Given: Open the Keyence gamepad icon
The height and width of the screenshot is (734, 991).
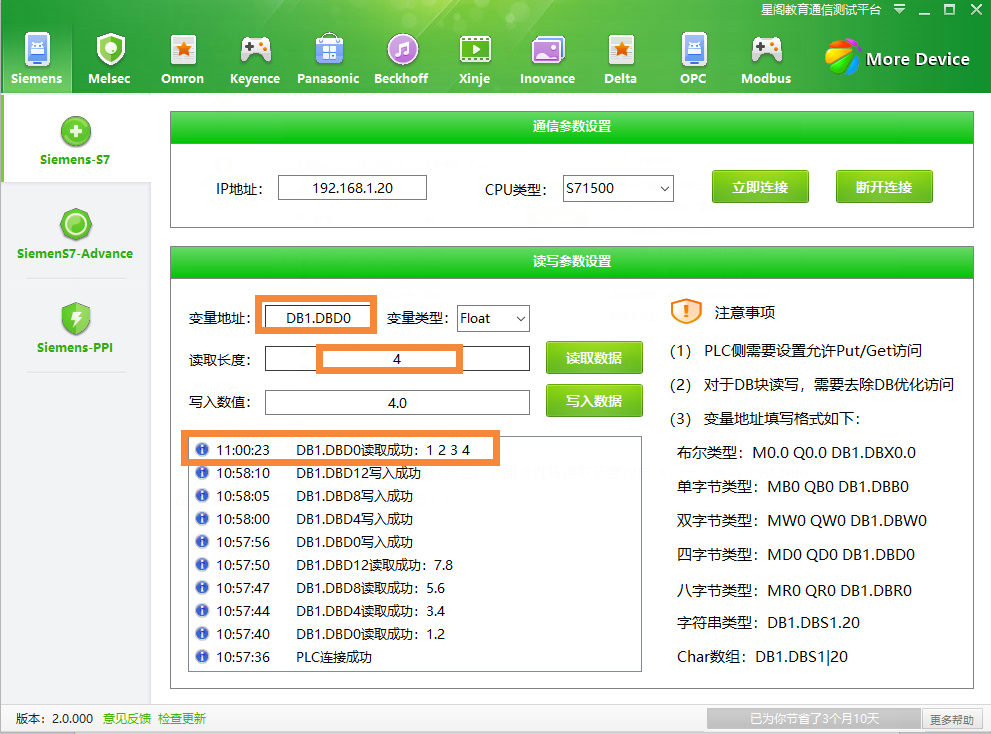Looking at the screenshot, I should click(255, 49).
